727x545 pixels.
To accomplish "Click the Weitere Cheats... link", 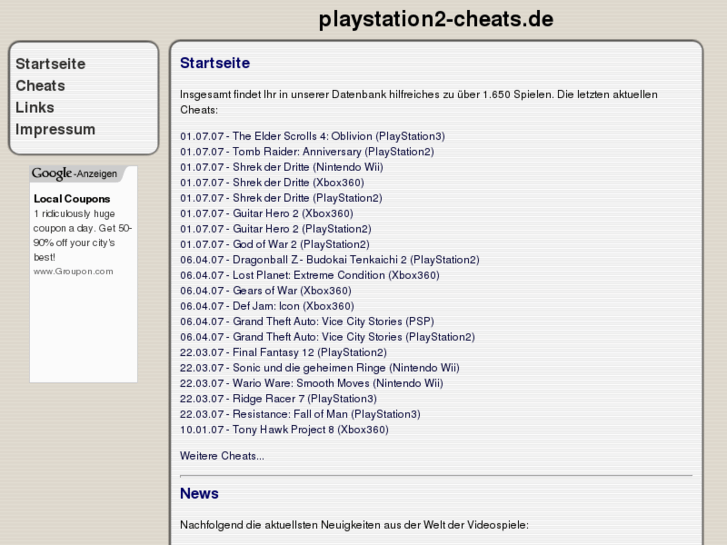I will coord(222,456).
